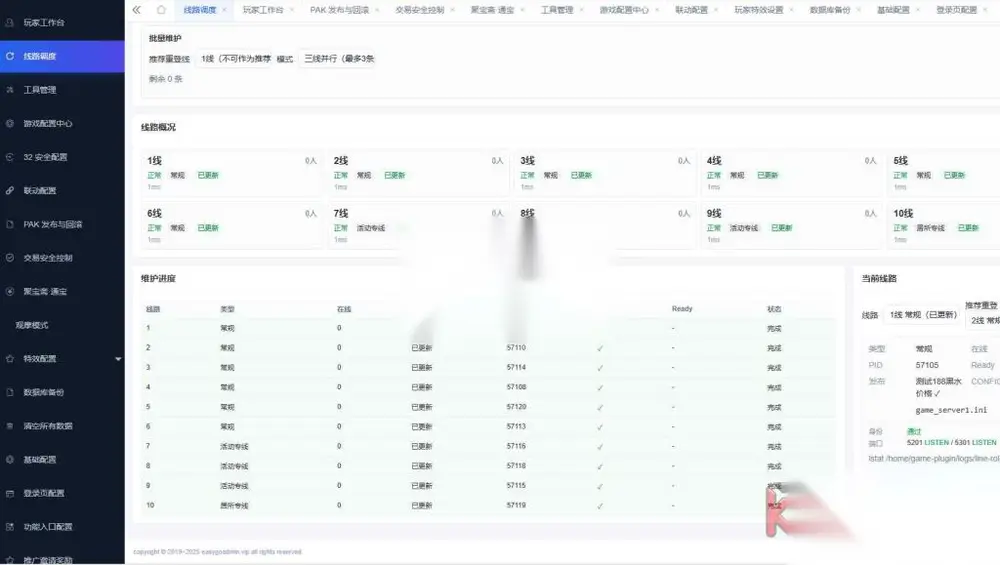Close the 线路调度 tab
Screen dimensions: 1000x565
click(x=224, y=10)
